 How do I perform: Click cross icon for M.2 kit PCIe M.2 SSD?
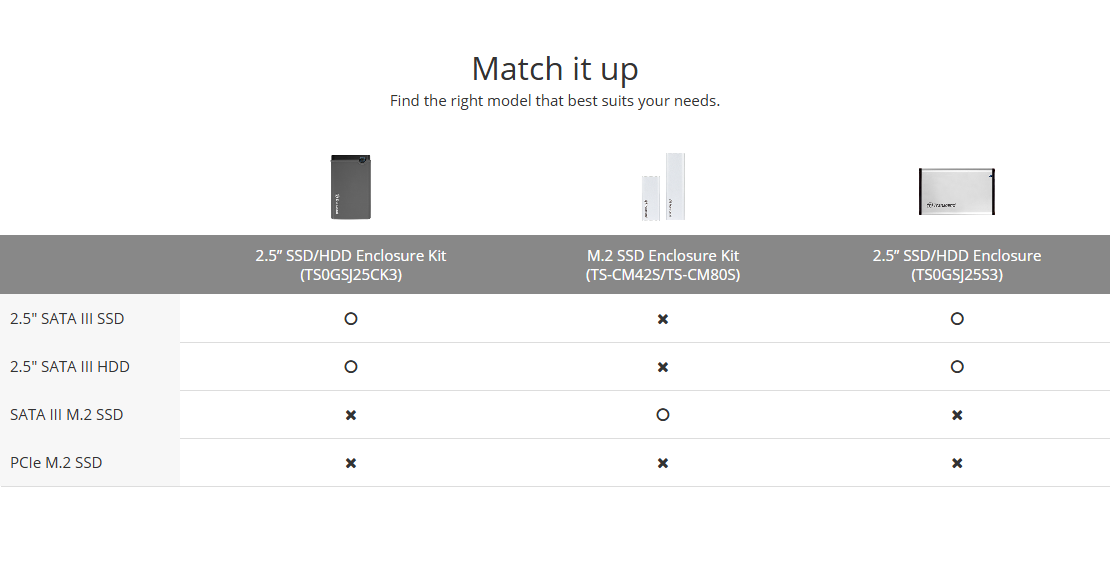click(663, 463)
